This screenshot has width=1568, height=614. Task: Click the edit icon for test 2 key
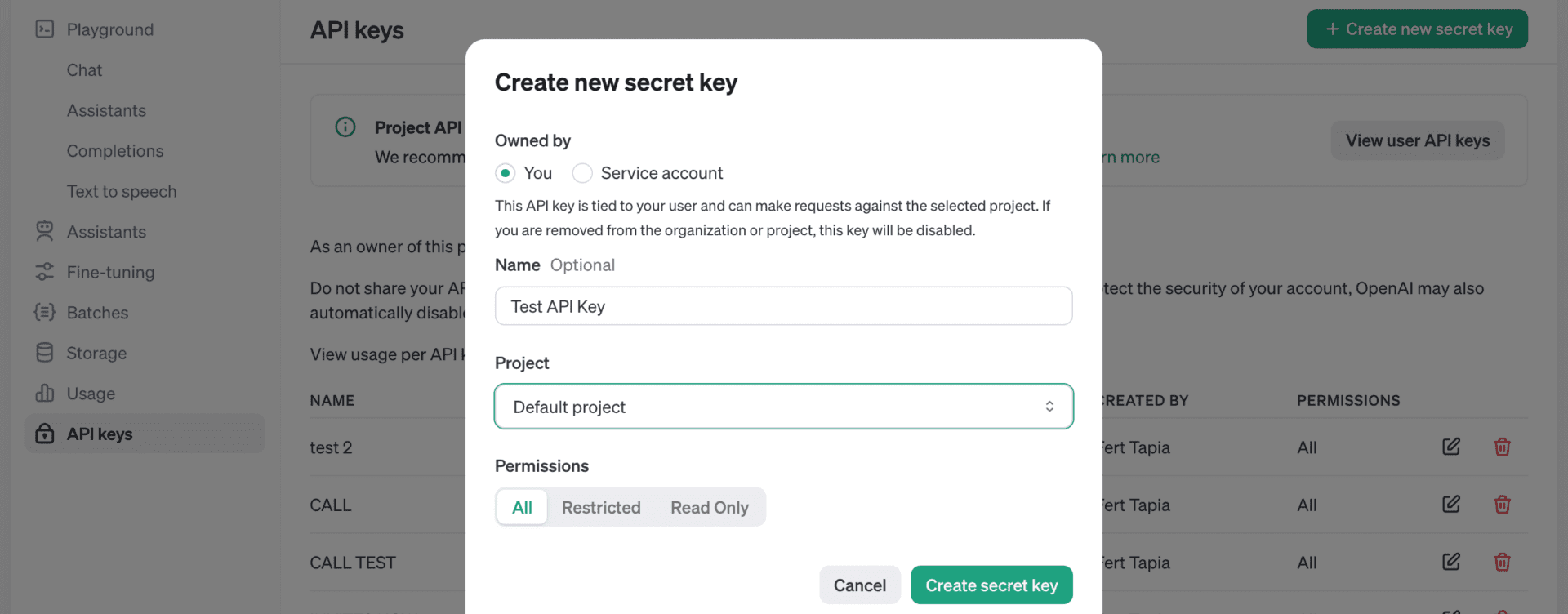pyautogui.click(x=1450, y=447)
